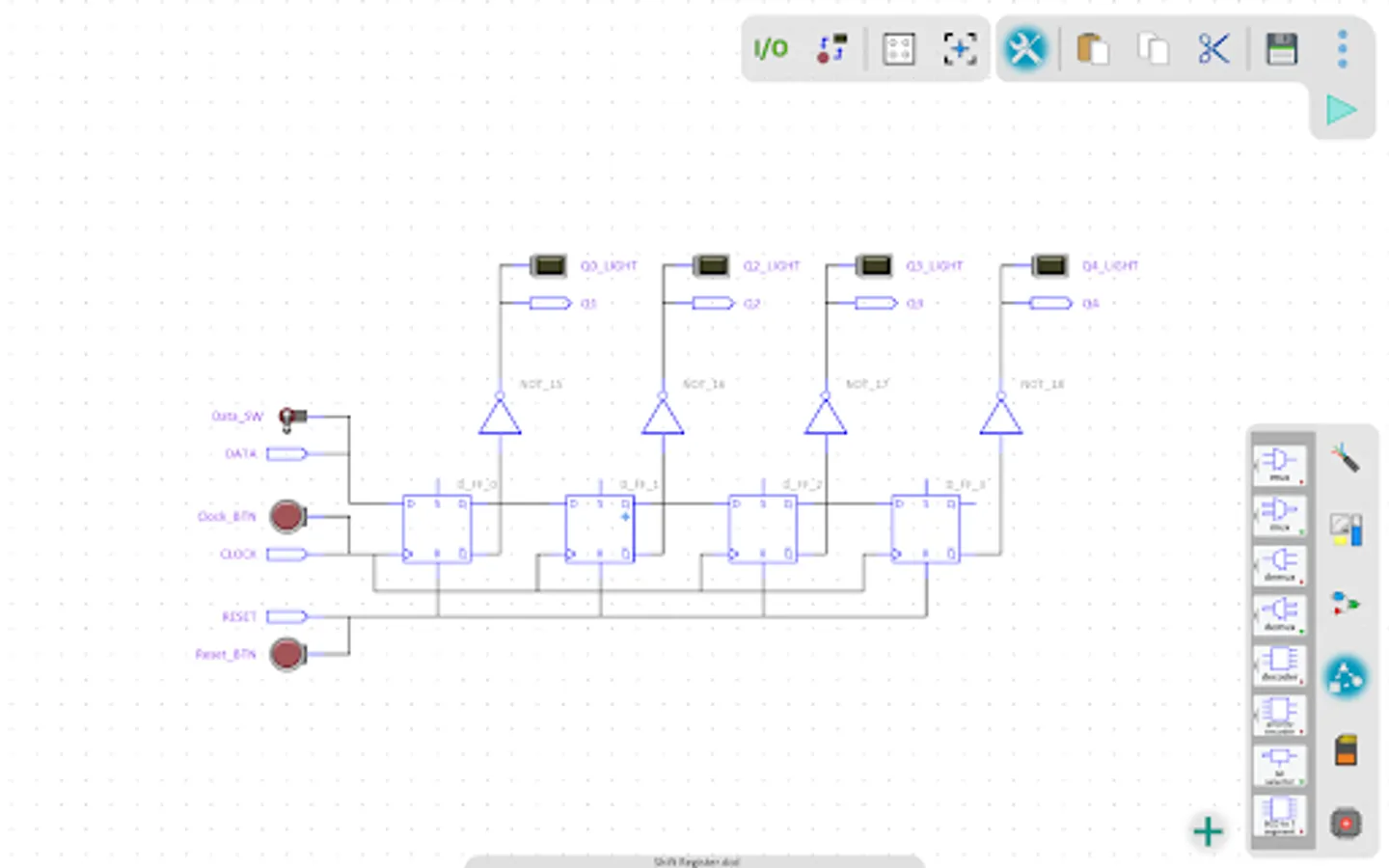Image resolution: width=1389 pixels, height=868 pixels.
Task: Select the wire cable tool
Action: (1346, 458)
